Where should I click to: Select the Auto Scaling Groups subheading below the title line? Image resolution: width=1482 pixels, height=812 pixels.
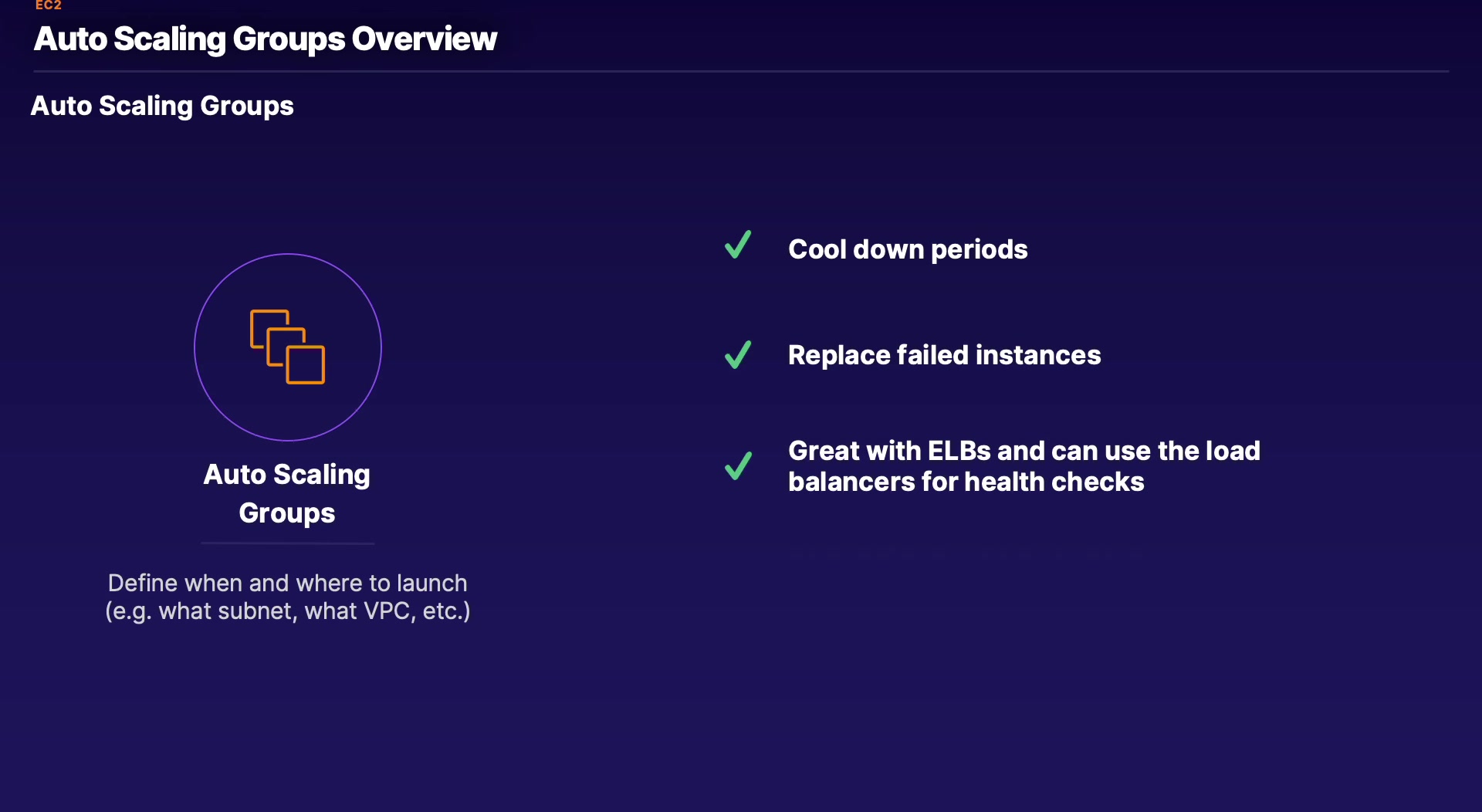(x=162, y=106)
